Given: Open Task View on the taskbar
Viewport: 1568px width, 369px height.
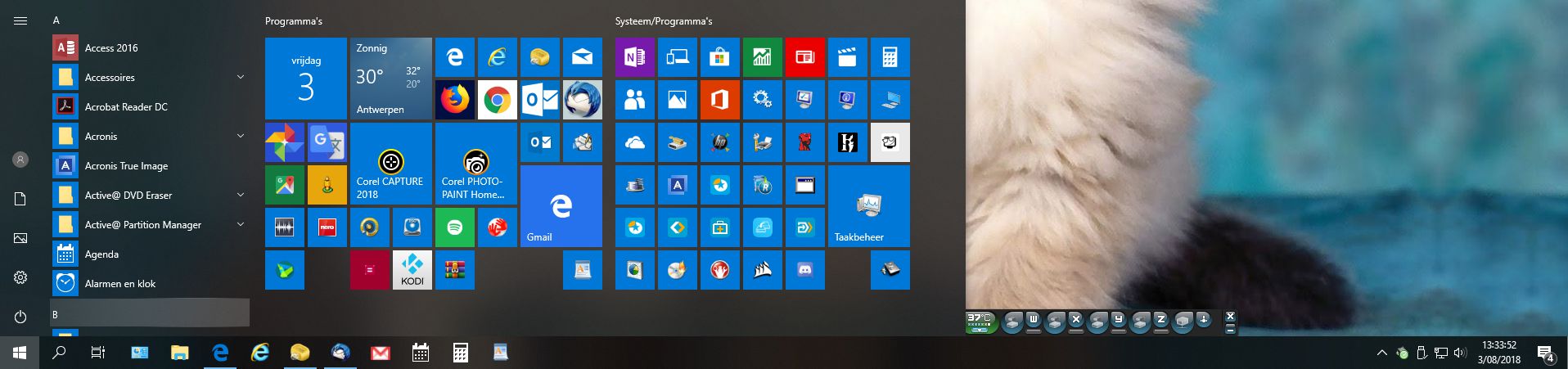Looking at the screenshot, I should [98, 353].
